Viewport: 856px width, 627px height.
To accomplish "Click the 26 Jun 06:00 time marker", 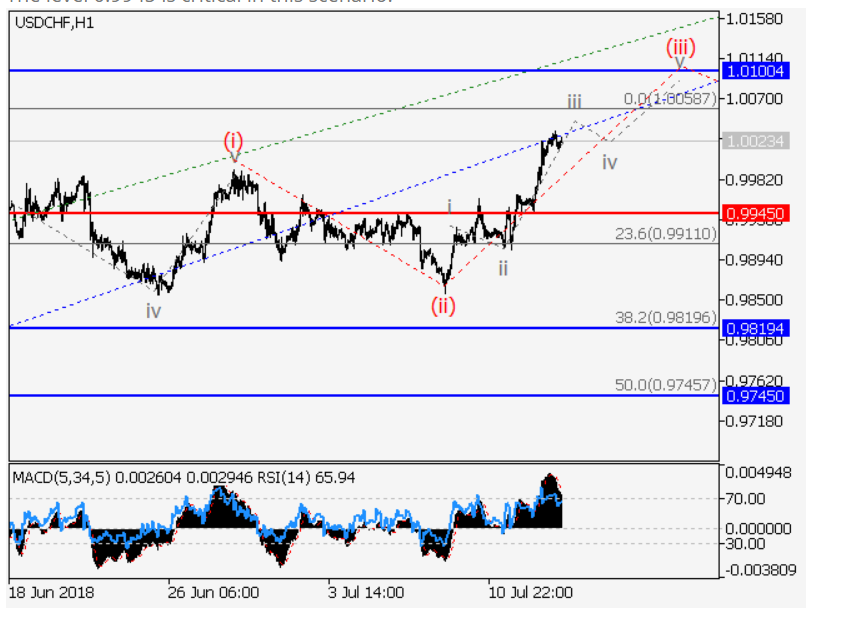I will point(214,592).
